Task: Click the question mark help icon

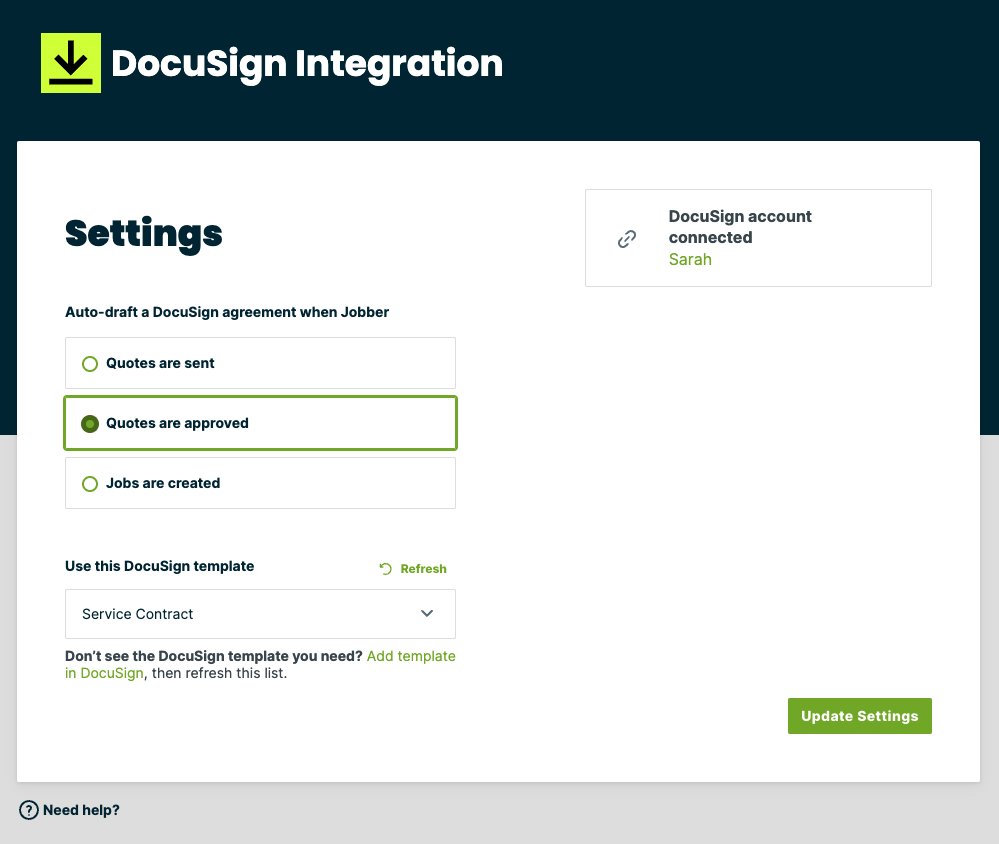Action: 29,810
